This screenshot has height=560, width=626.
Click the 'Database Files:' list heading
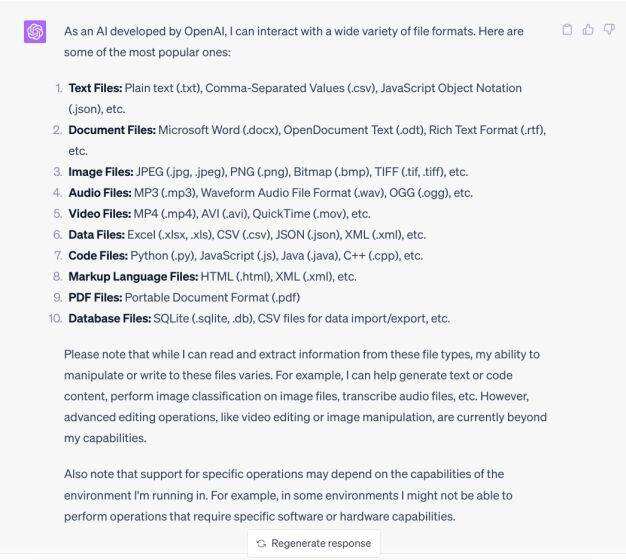click(x=109, y=319)
